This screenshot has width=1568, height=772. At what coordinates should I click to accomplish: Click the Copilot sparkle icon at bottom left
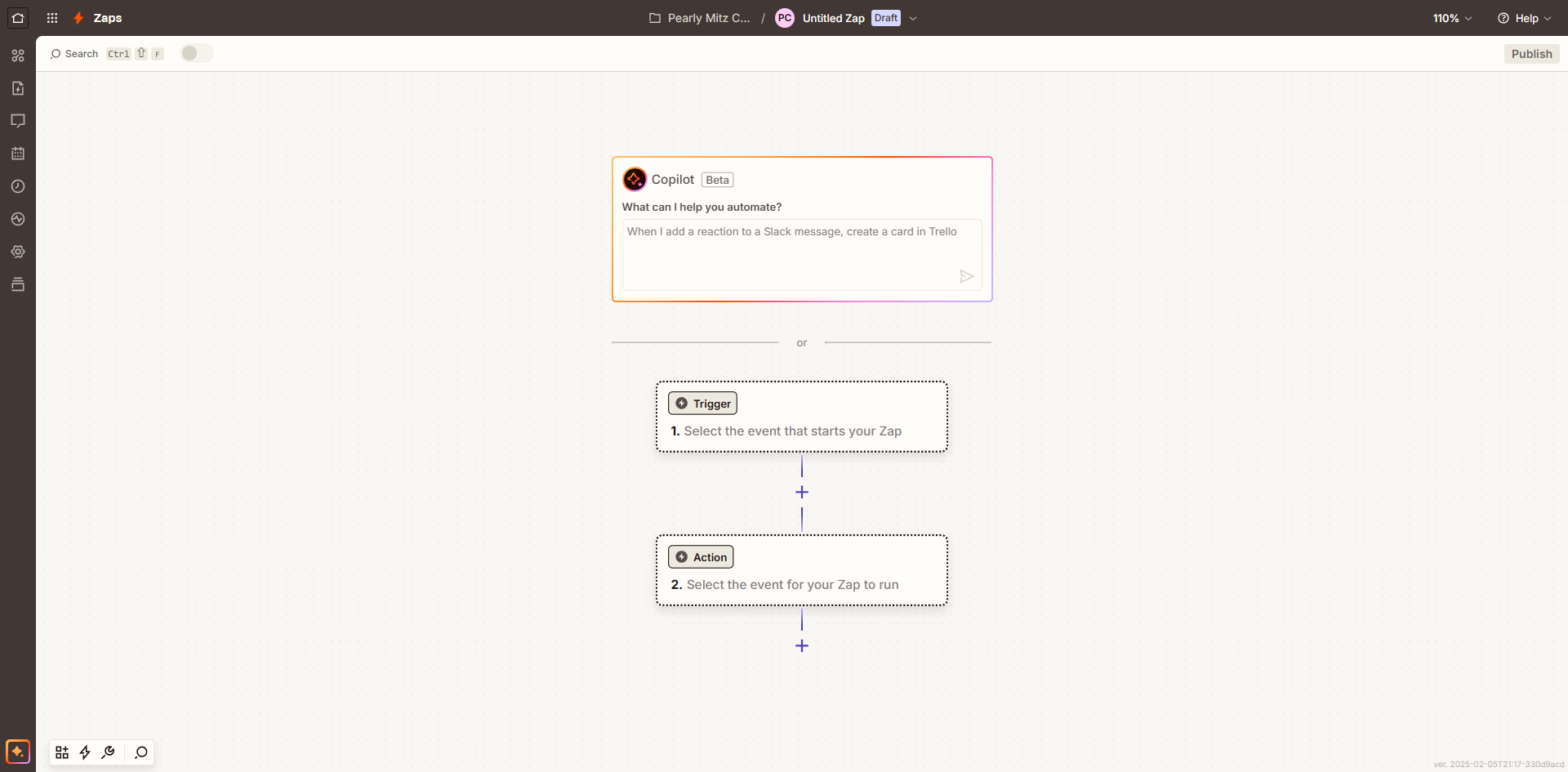18,752
